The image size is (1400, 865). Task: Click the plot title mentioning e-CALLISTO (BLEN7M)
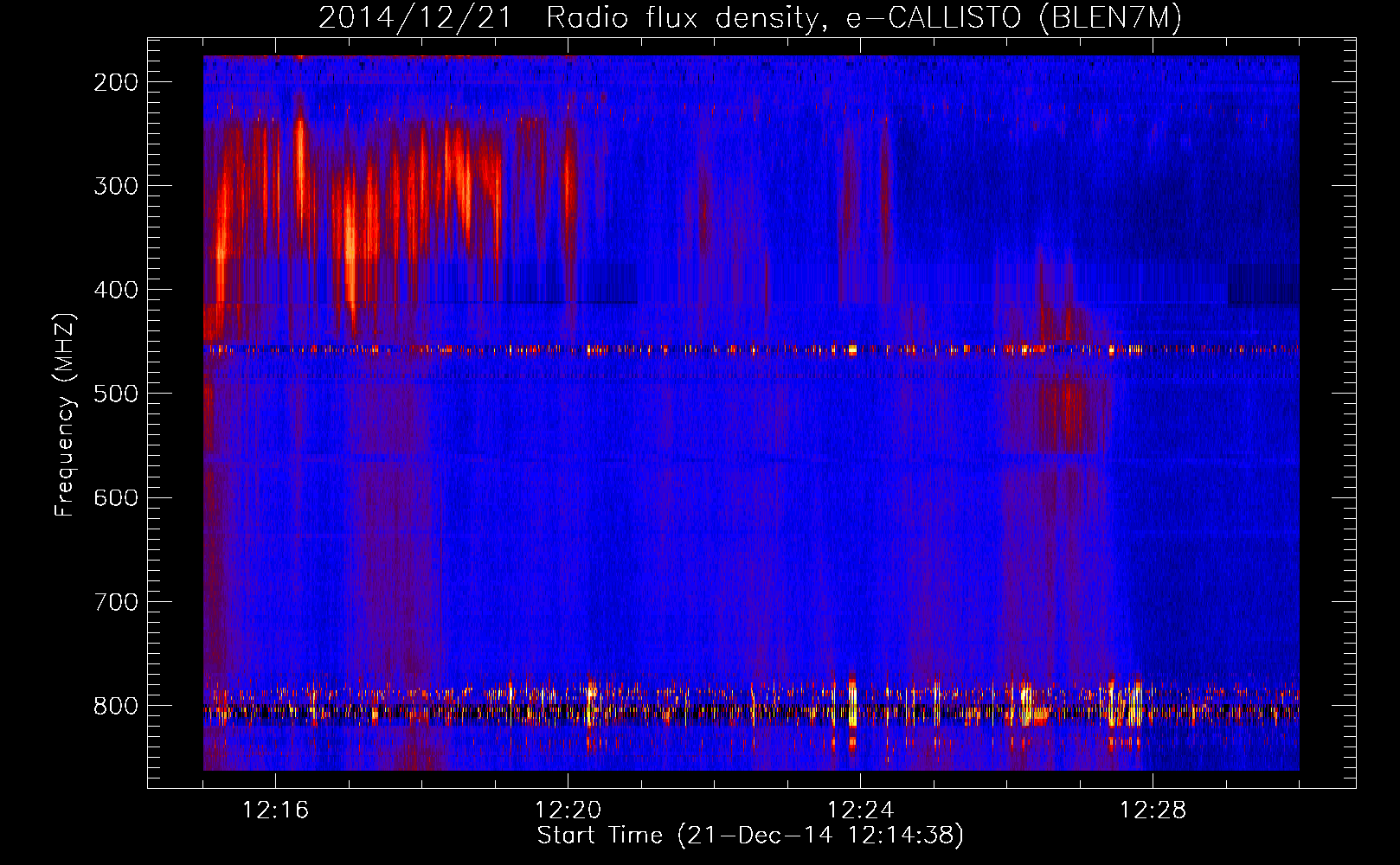pos(749,18)
